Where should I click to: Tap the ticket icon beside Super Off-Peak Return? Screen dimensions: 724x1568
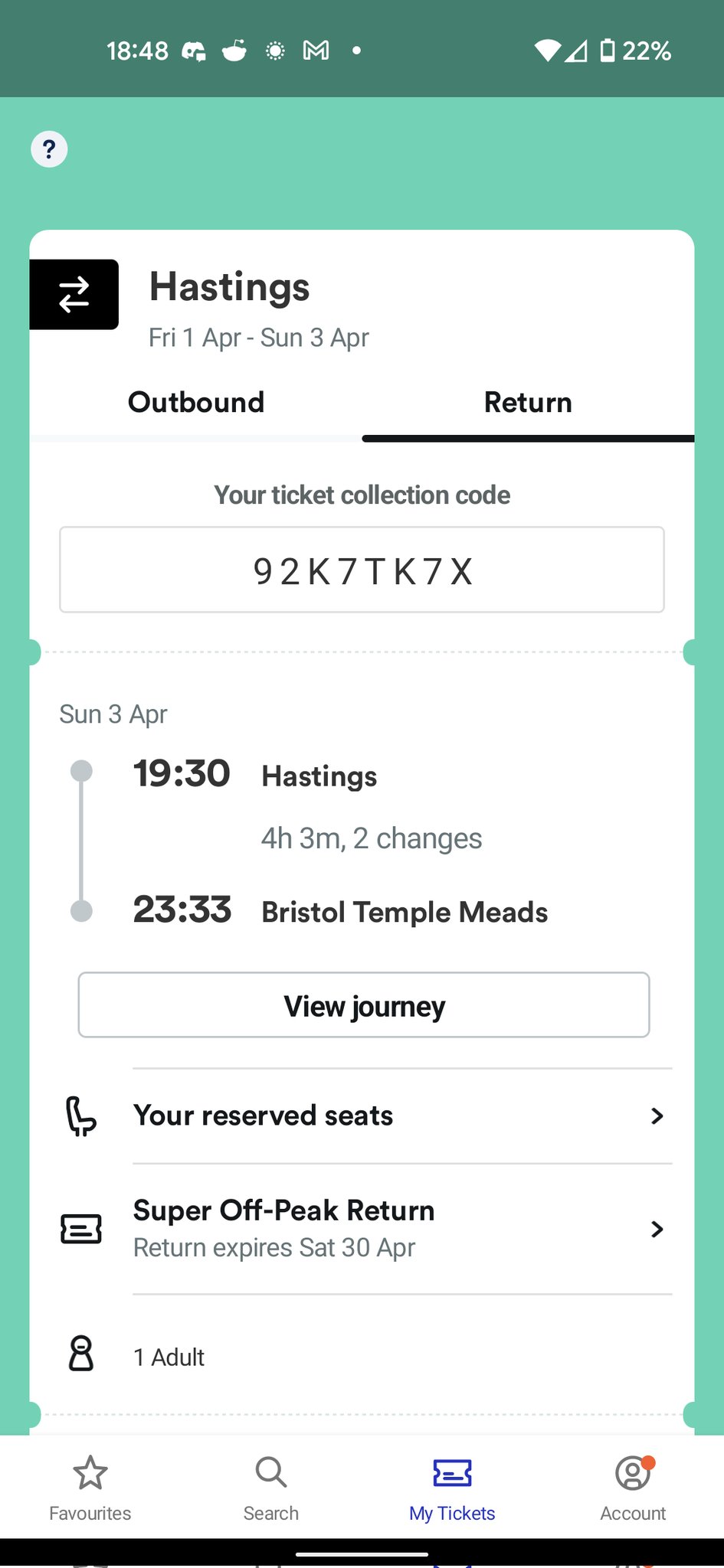tap(80, 1229)
